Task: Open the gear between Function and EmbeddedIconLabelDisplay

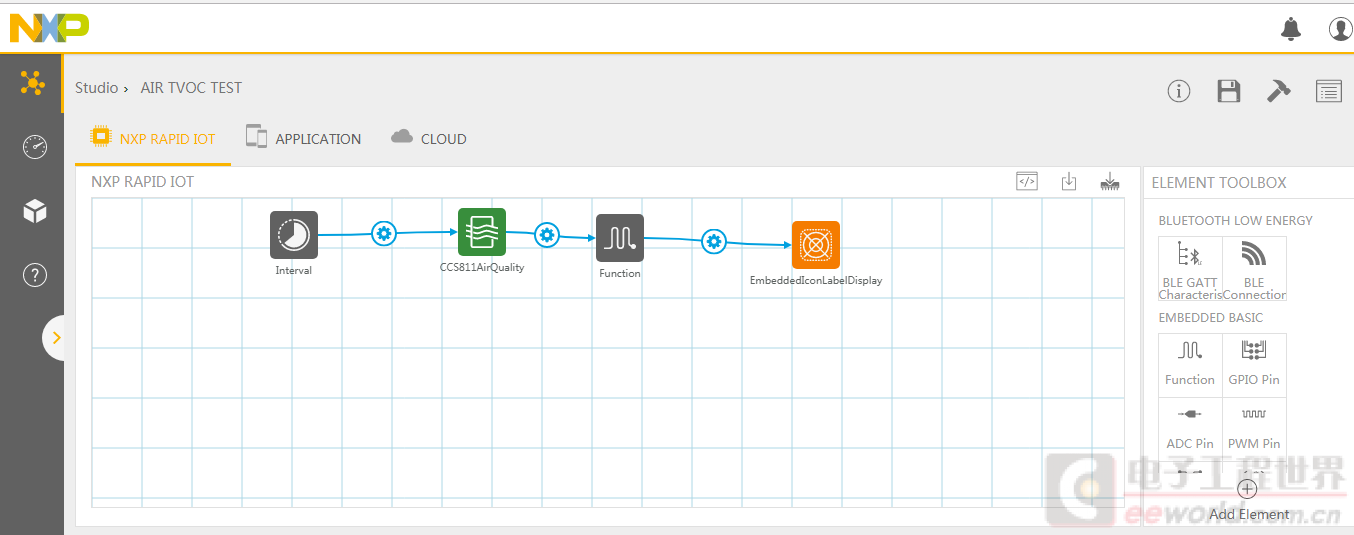Action: [713, 241]
